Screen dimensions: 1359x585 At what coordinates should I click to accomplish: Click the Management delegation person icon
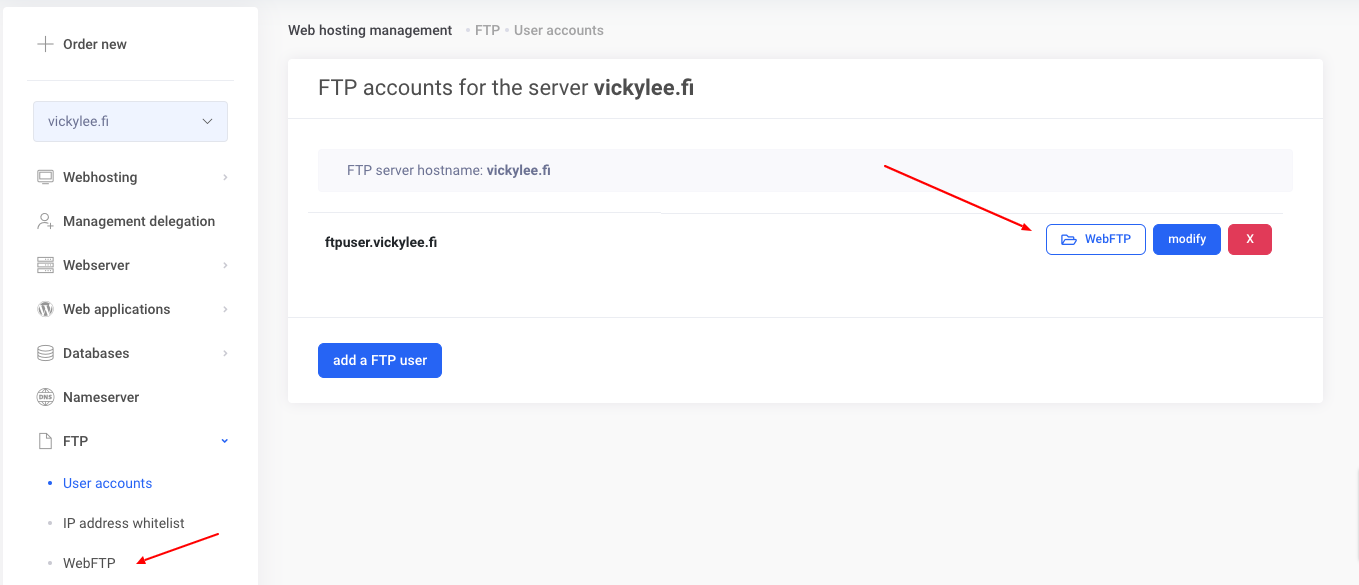pyautogui.click(x=45, y=221)
